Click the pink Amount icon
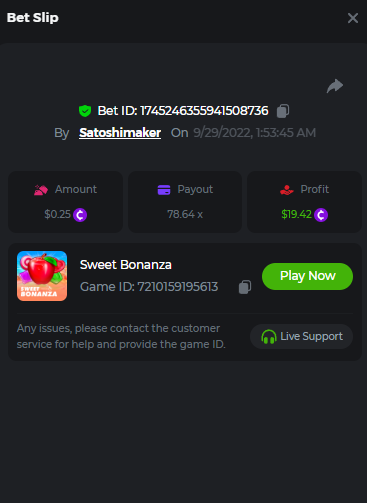Viewport: 367px width, 503px height. click(41, 190)
